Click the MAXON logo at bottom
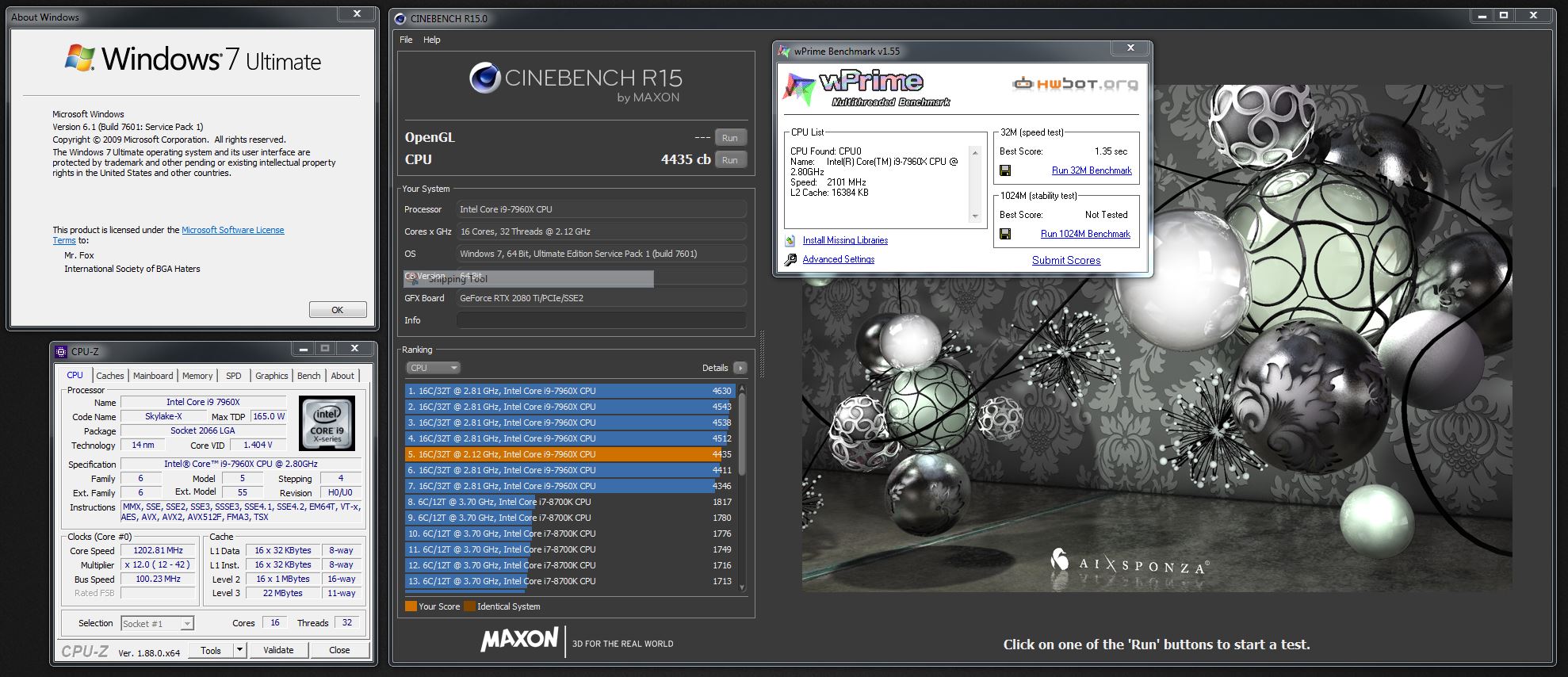The height and width of the screenshot is (677, 1568). [x=519, y=639]
